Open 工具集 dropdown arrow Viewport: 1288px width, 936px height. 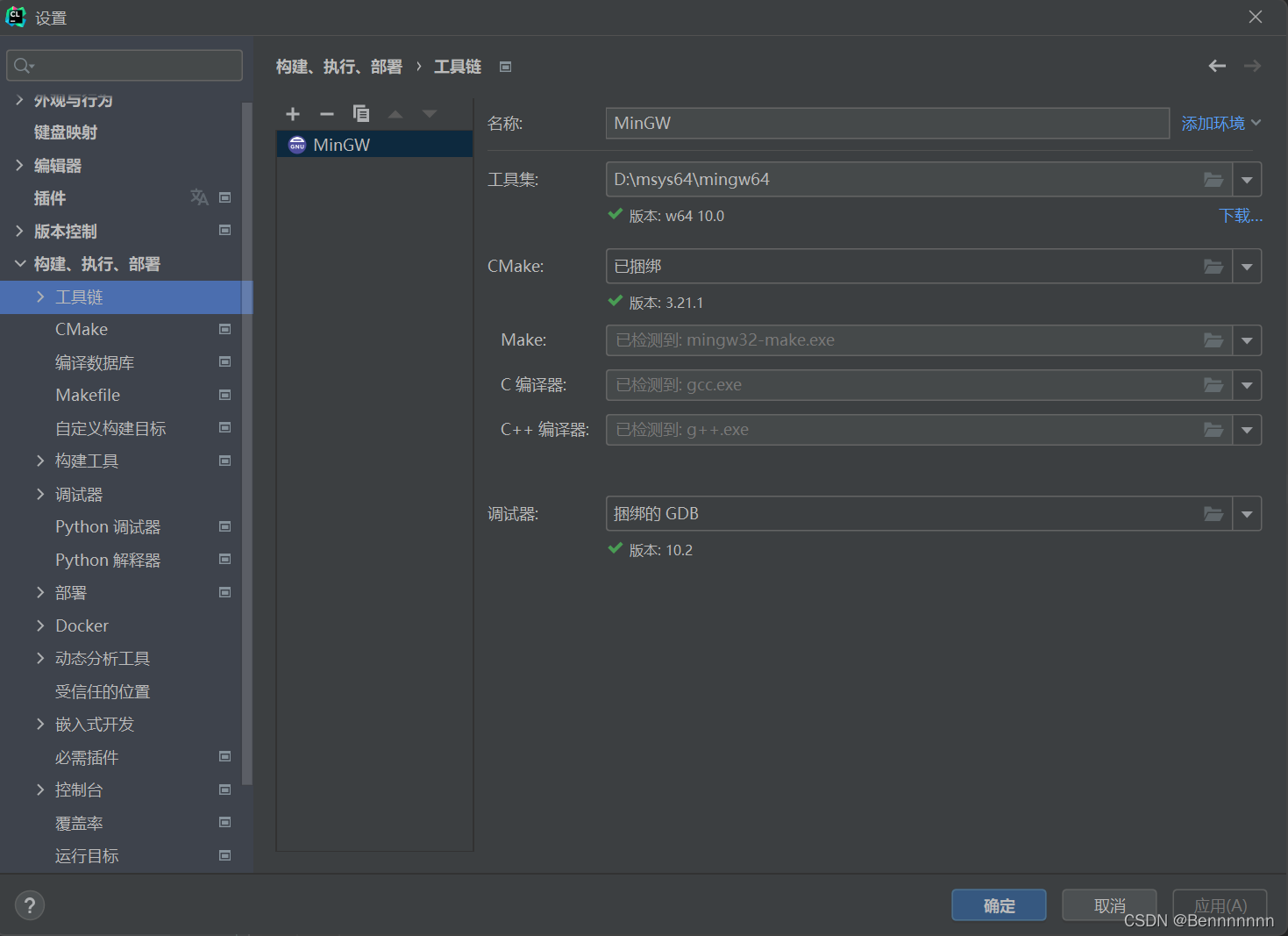(x=1247, y=180)
